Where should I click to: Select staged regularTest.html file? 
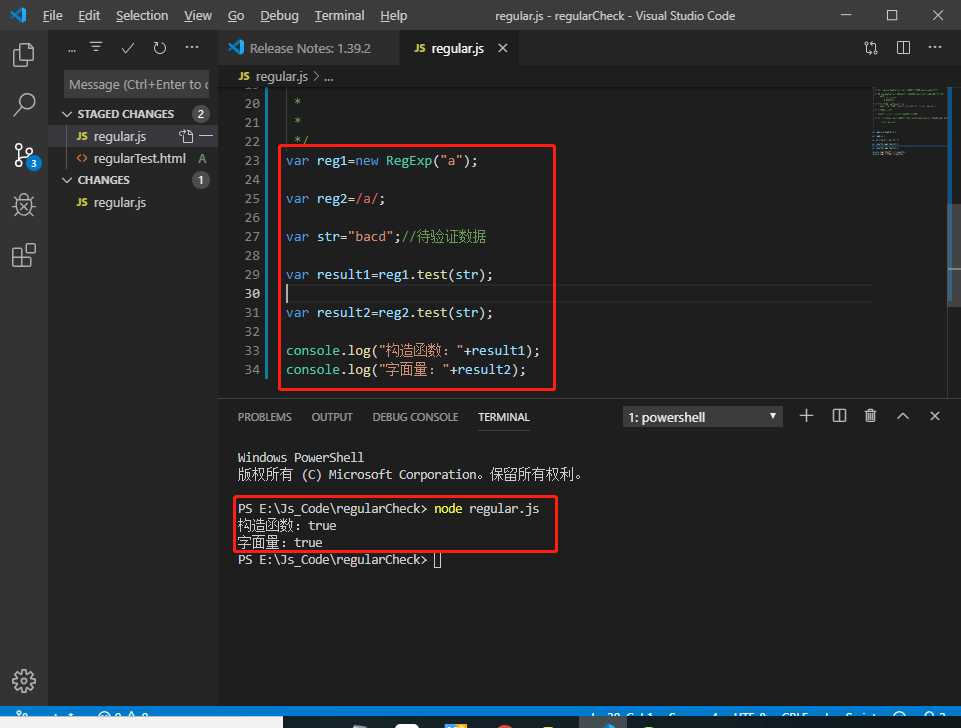tap(139, 158)
